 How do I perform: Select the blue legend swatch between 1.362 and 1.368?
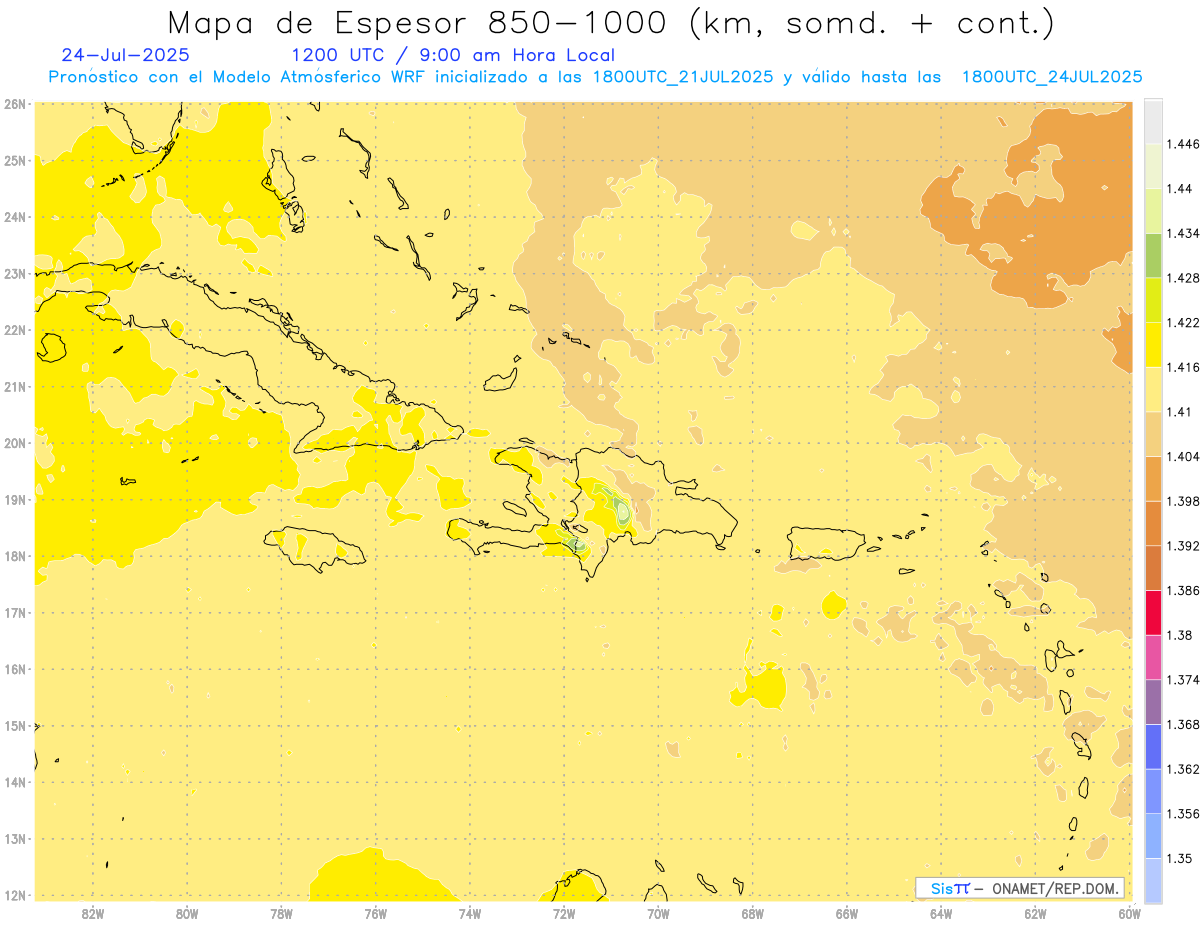tap(1153, 746)
